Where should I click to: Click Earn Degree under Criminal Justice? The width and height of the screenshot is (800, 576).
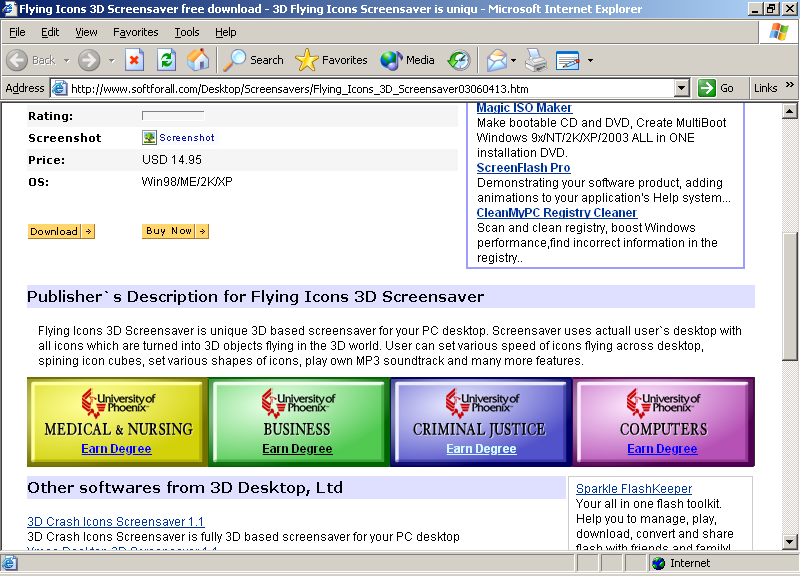click(x=481, y=449)
